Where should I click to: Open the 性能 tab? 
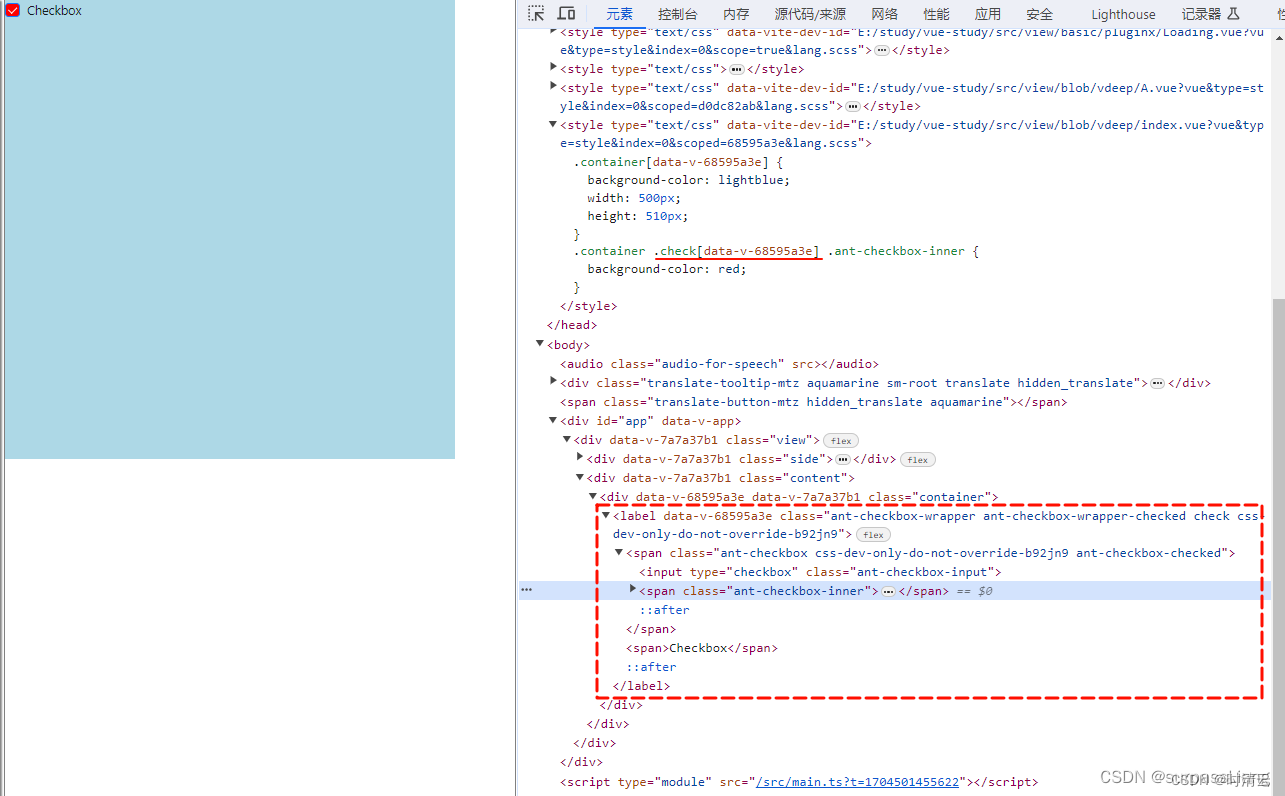tap(937, 14)
